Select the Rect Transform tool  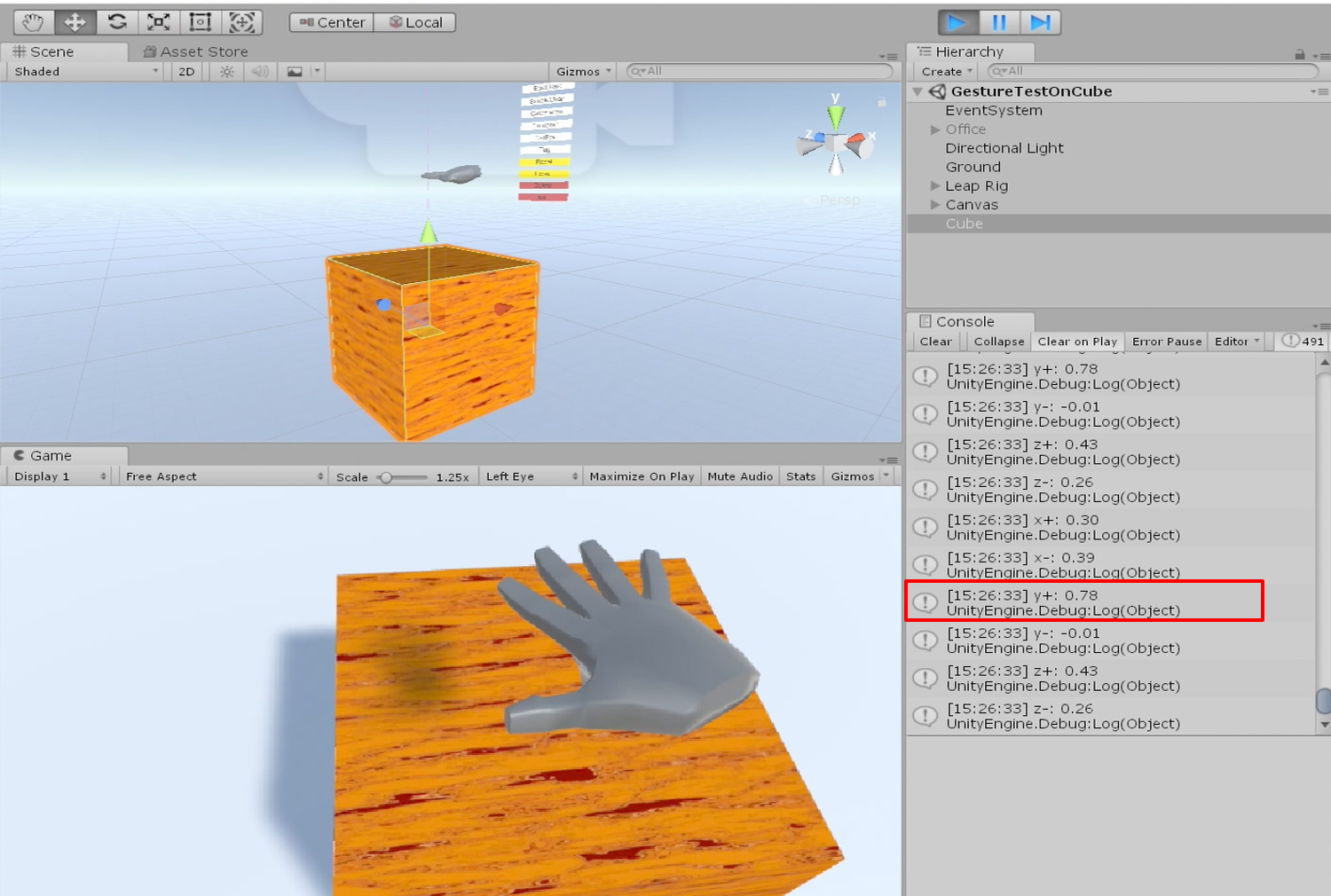point(201,22)
